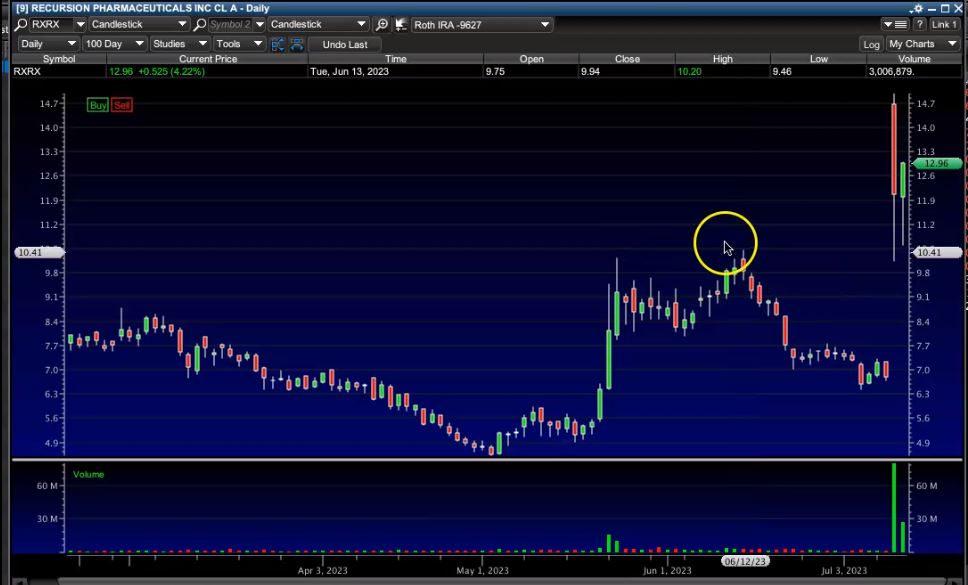This screenshot has height=585, width=968.
Task: Click the large red candlestick near 14.7
Action: 893,149
